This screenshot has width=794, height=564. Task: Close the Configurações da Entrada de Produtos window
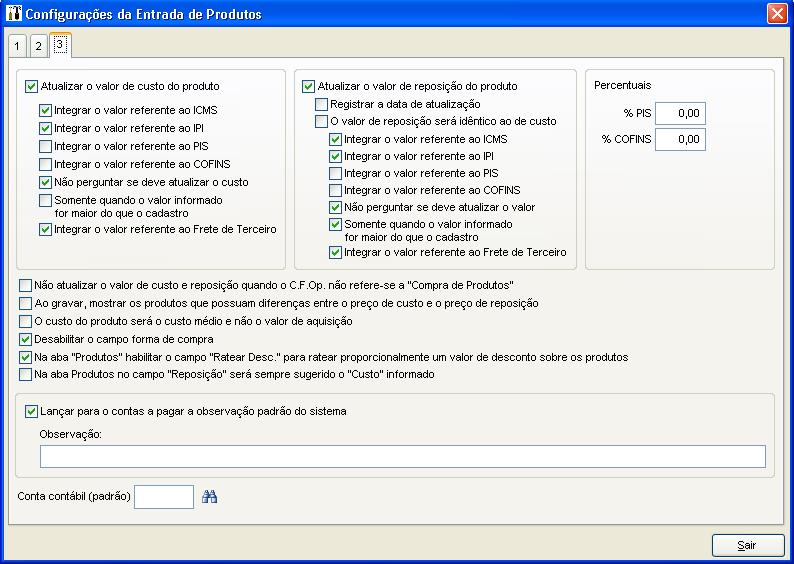tap(777, 14)
